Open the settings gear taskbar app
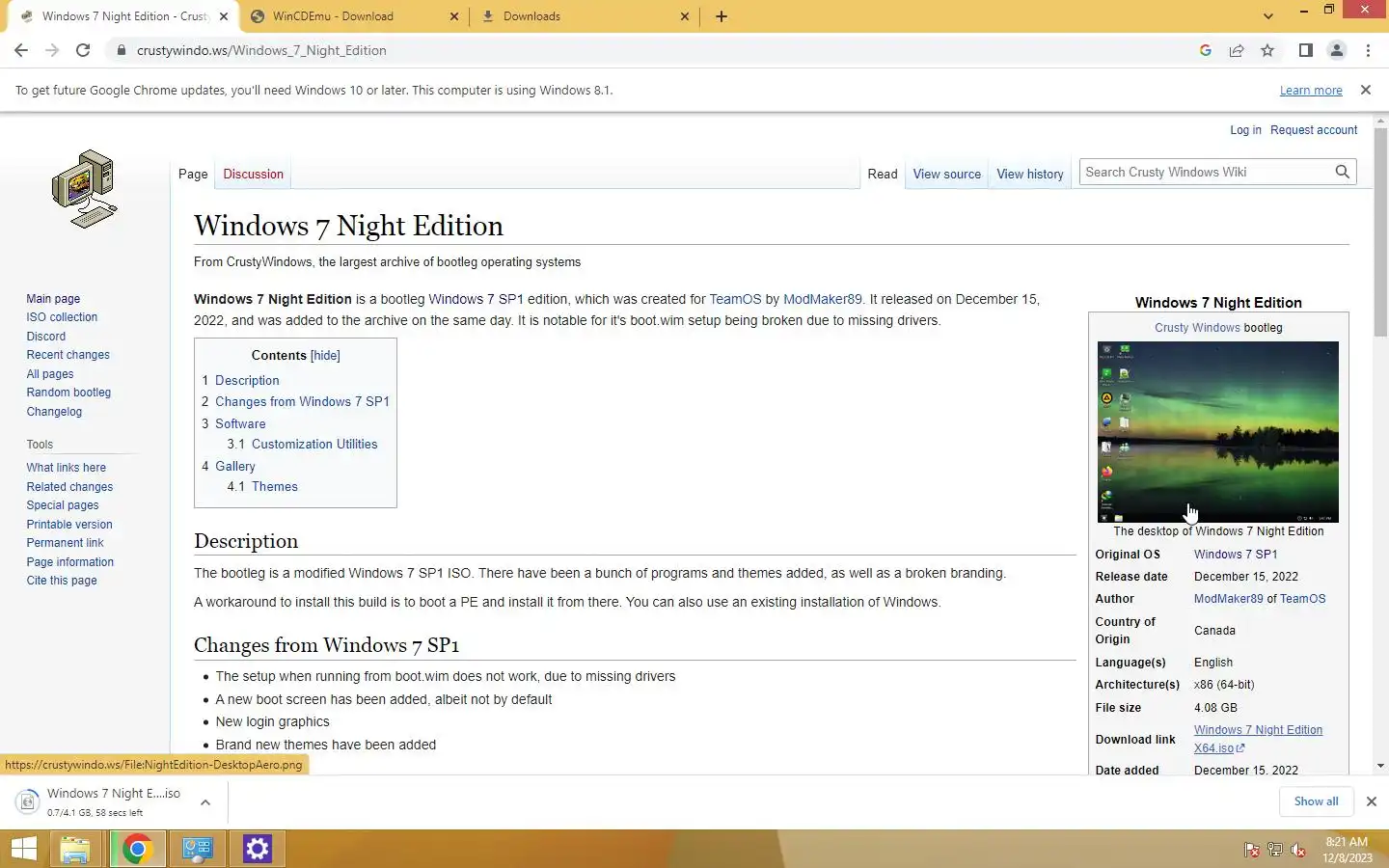The image size is (1389, 868). point(258,849)
